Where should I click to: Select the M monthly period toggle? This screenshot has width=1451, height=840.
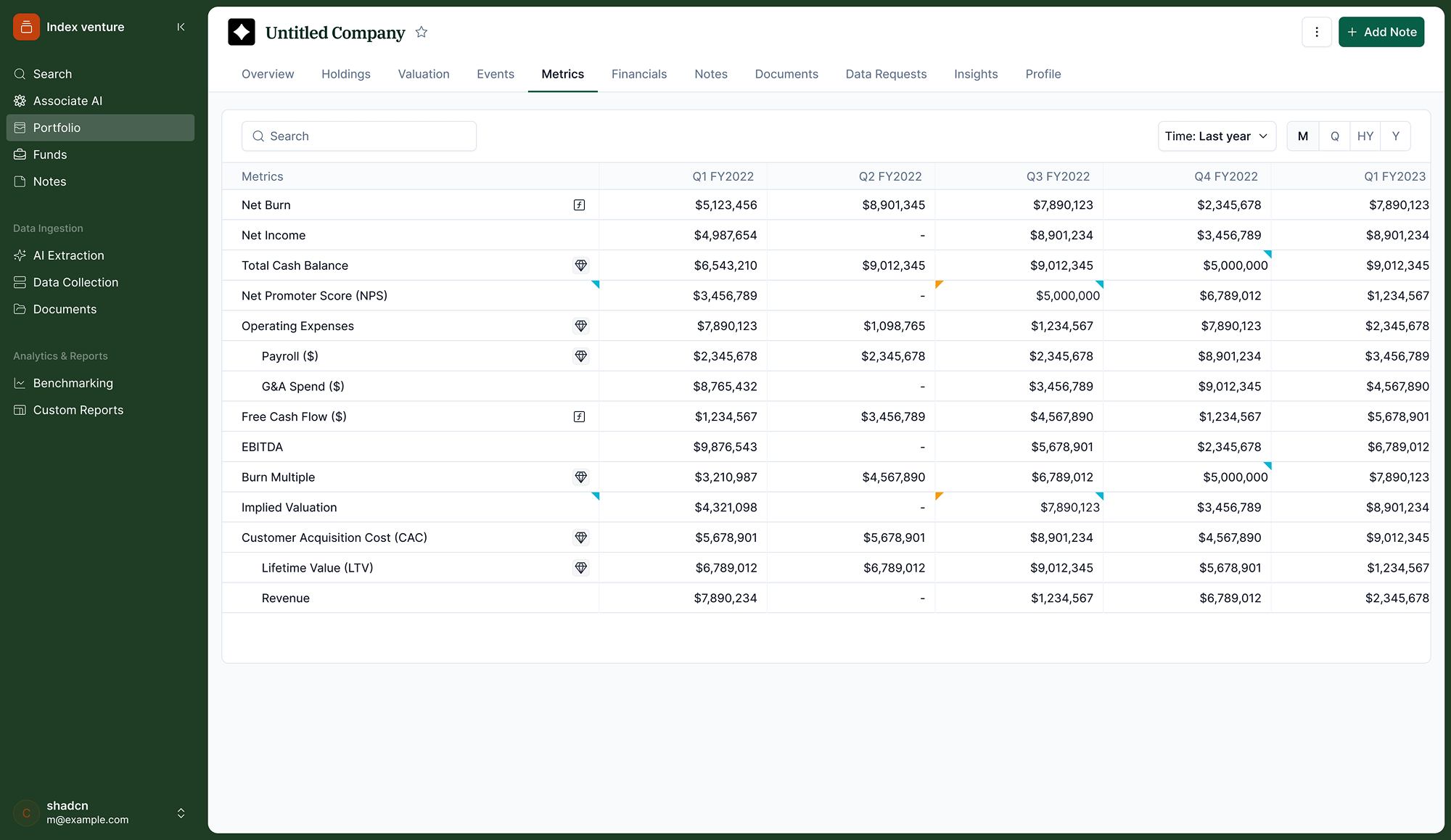coord(1303,136)
